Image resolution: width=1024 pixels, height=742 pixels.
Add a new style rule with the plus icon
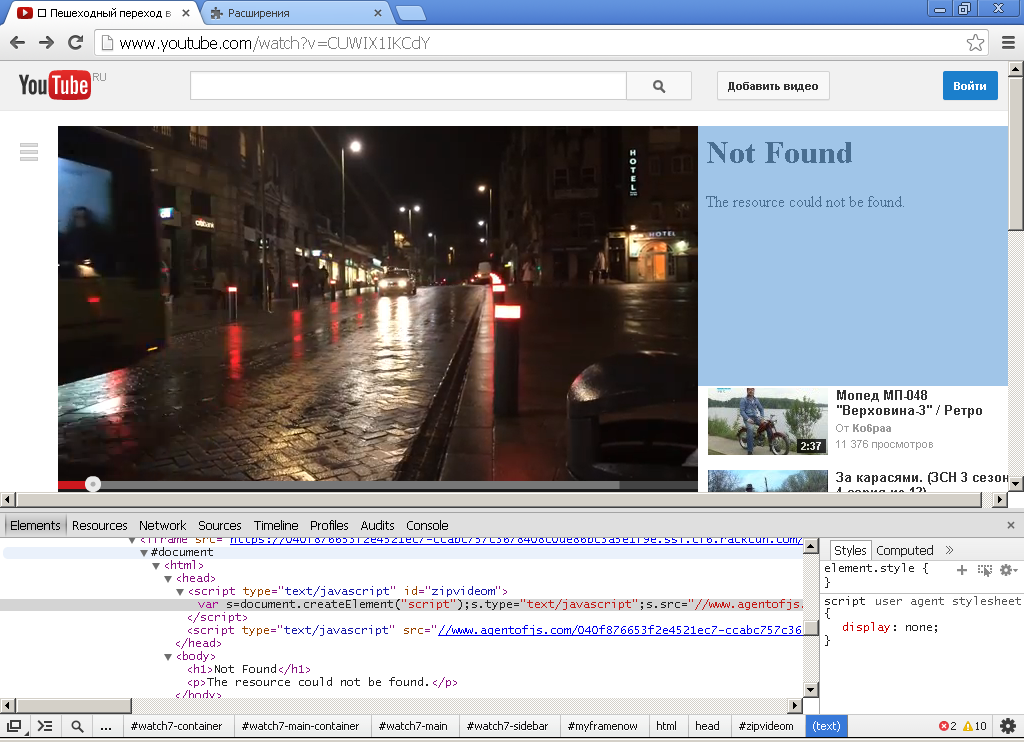961,570
